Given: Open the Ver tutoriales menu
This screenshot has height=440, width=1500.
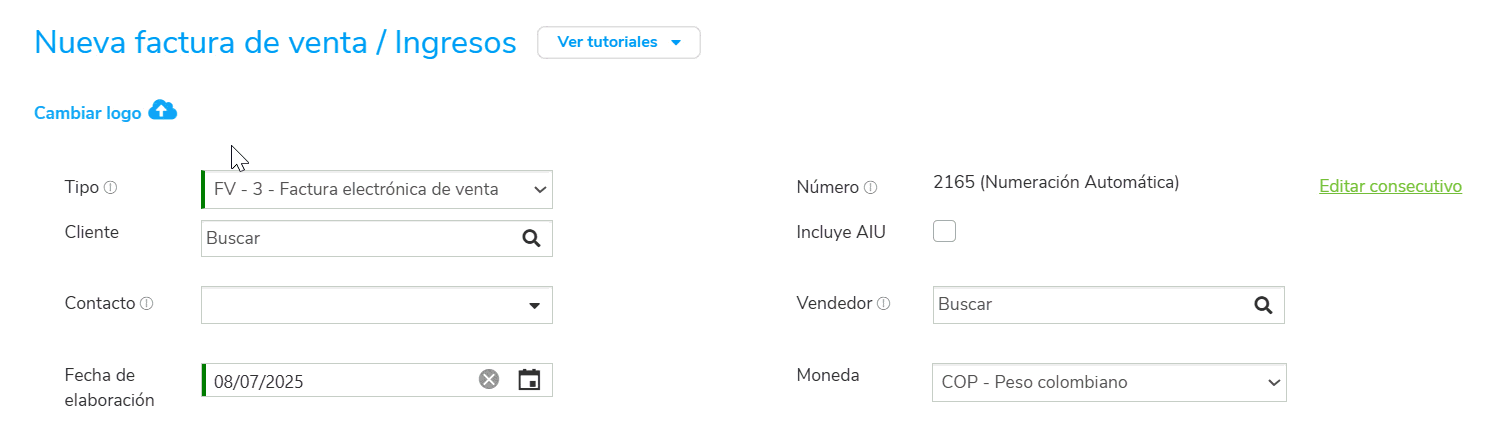Looking at the screenshot, I should (x=619, y=42).
